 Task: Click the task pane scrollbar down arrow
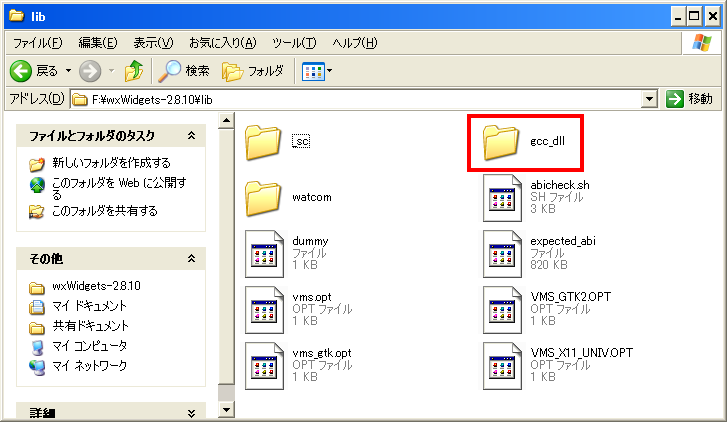[226, 409]
